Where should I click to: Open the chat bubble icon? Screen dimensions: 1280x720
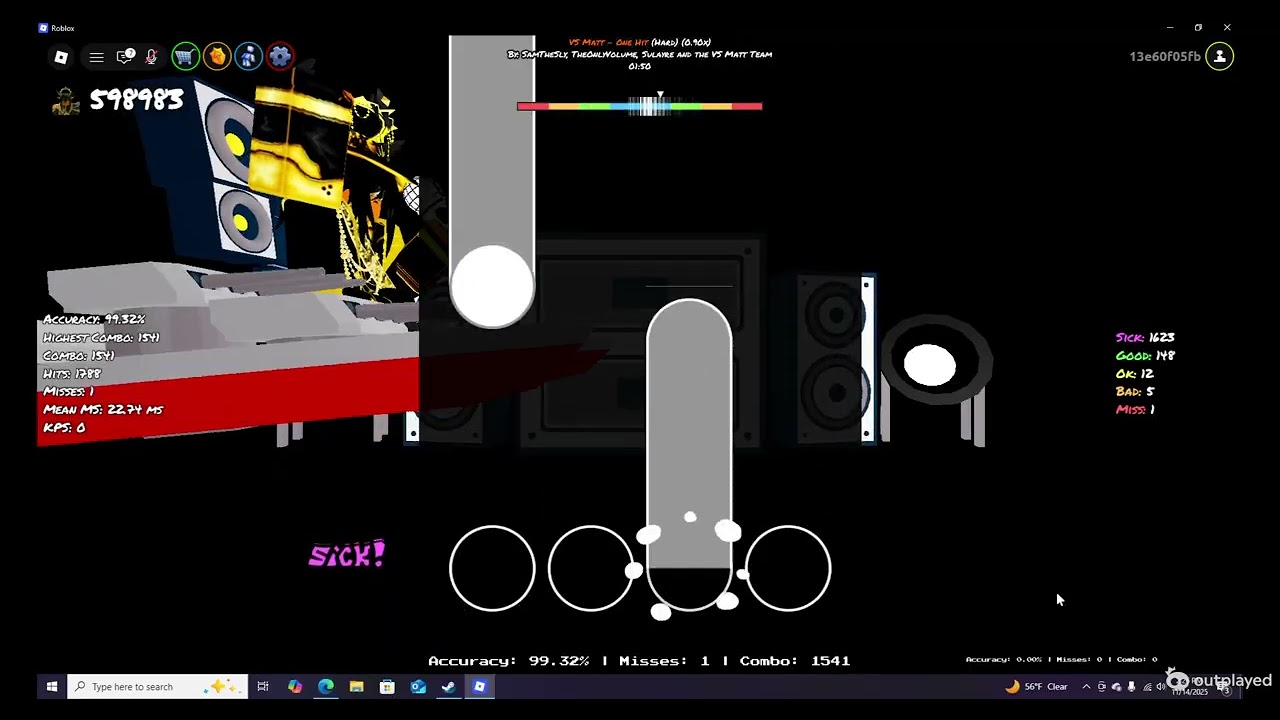(x=125, y=57)
